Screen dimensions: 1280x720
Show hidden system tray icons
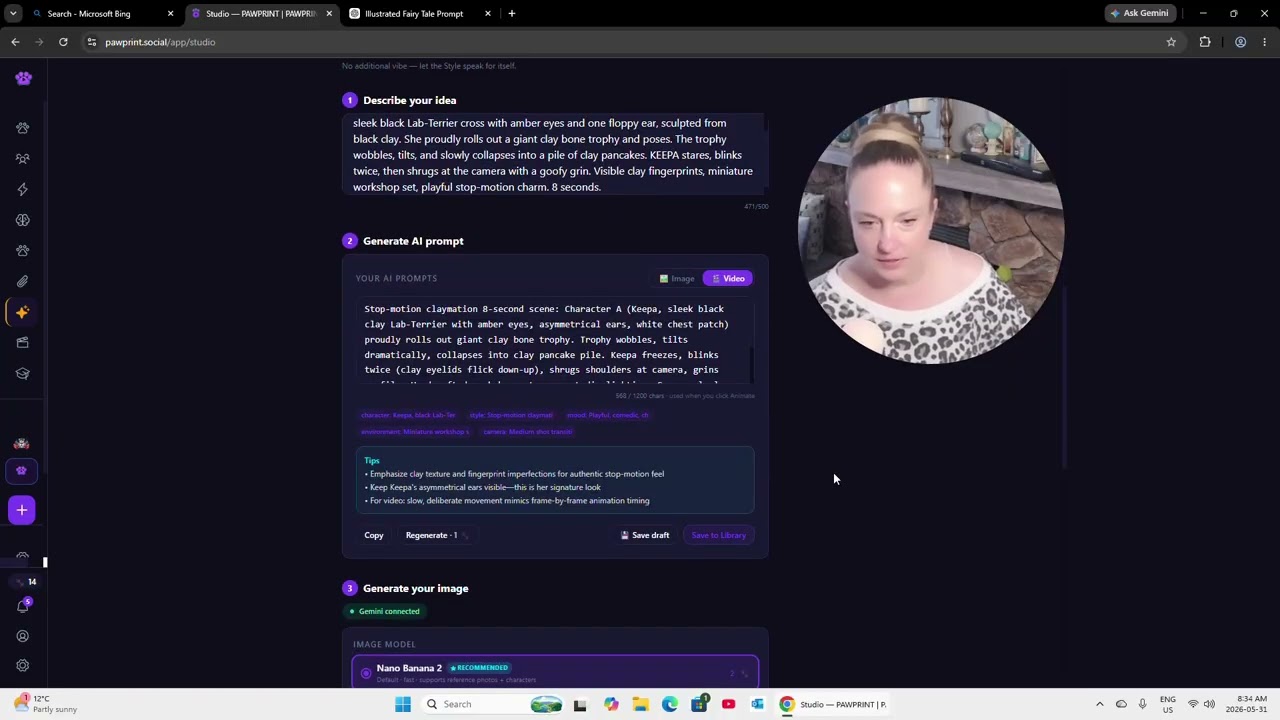coord(1100,704)
